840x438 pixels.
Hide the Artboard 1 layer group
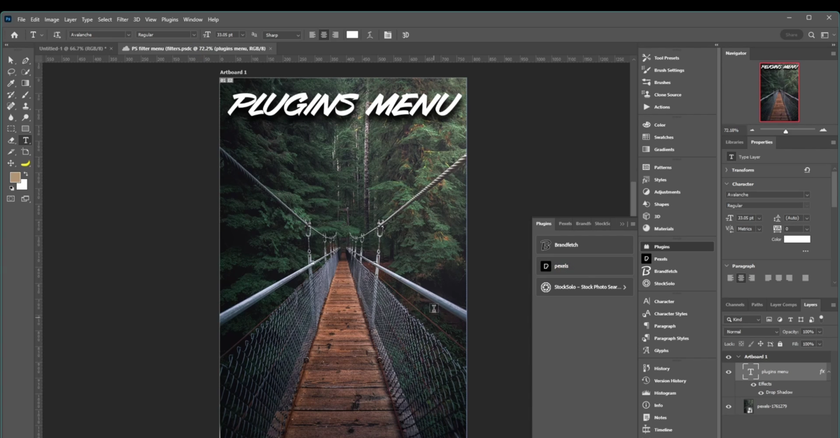(x=728, y=356)
